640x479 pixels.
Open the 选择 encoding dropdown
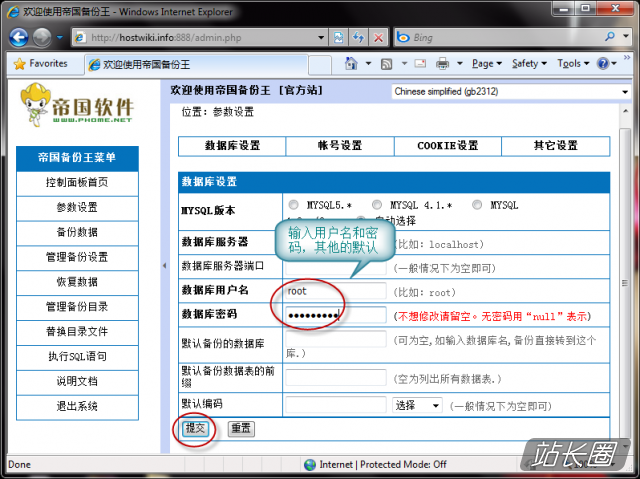pyautogui.click(x=417, y=405)
